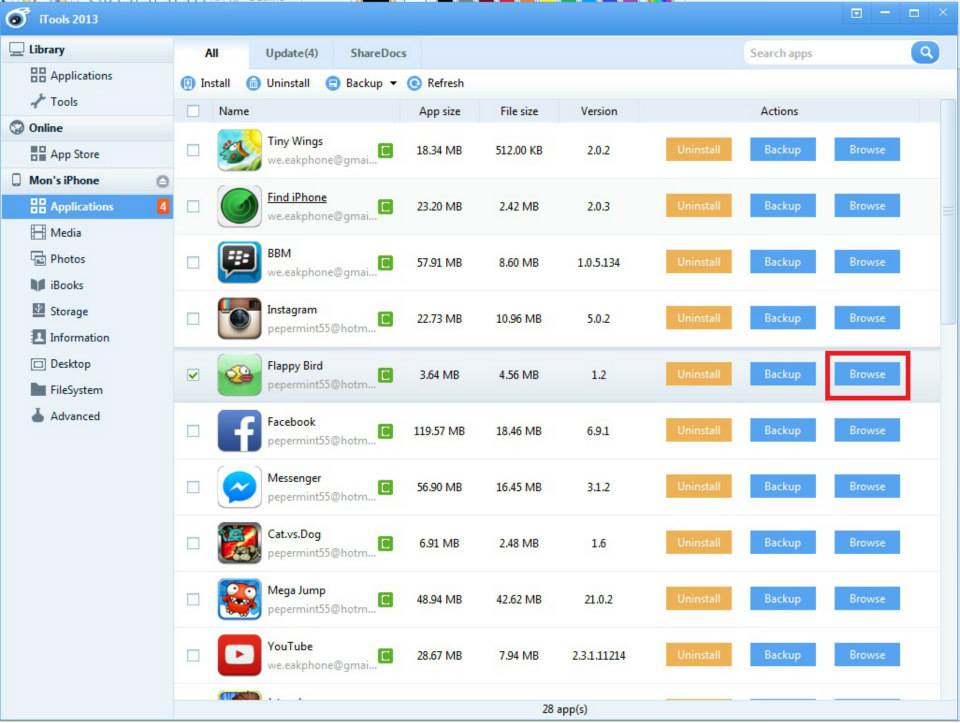Backup the Instagram app
Viewport: 960px width, 723px height.
pyautogui.click(x=782, y=318)
